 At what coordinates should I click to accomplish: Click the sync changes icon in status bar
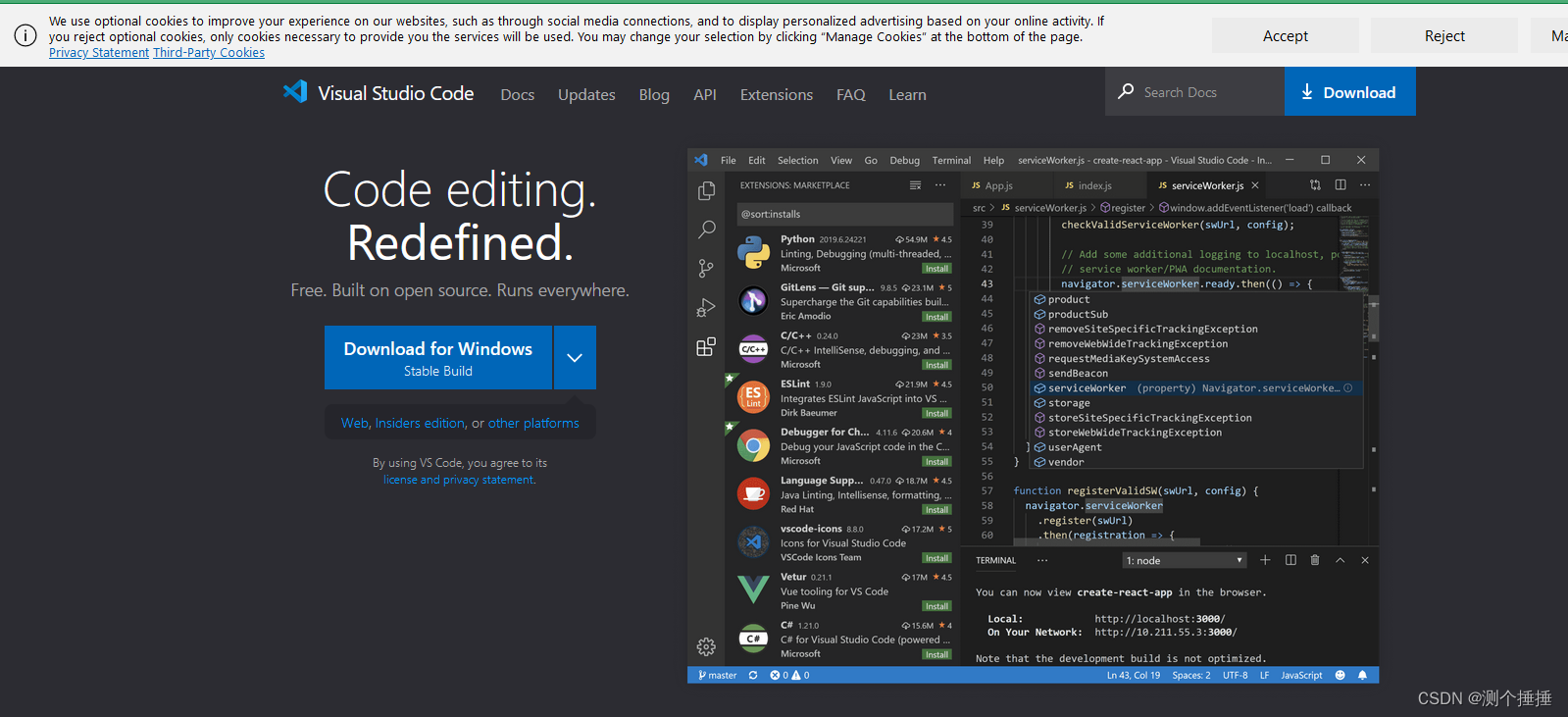pos(753,675)
